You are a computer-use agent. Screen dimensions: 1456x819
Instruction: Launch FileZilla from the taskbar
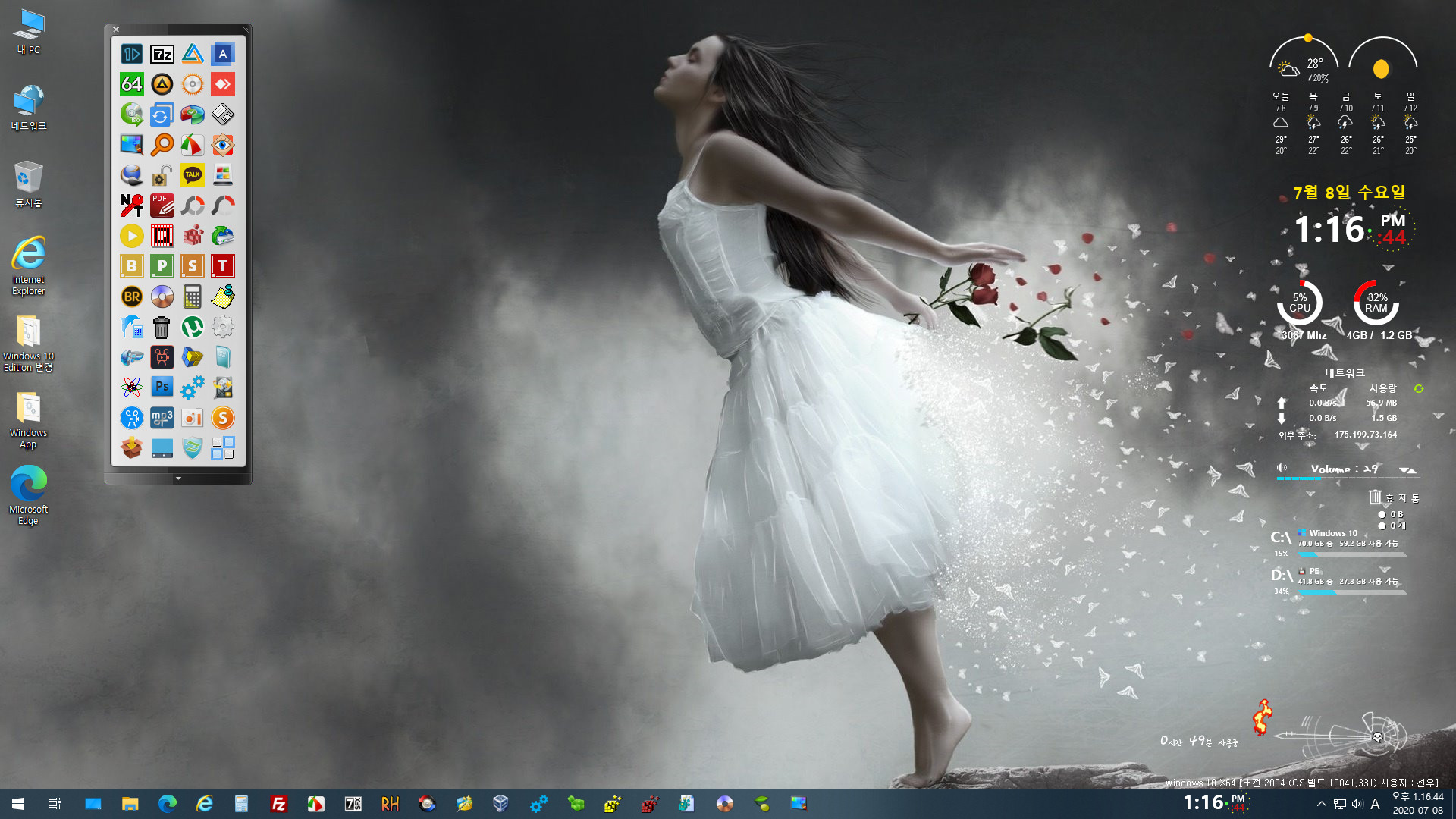tap(278, 804)
